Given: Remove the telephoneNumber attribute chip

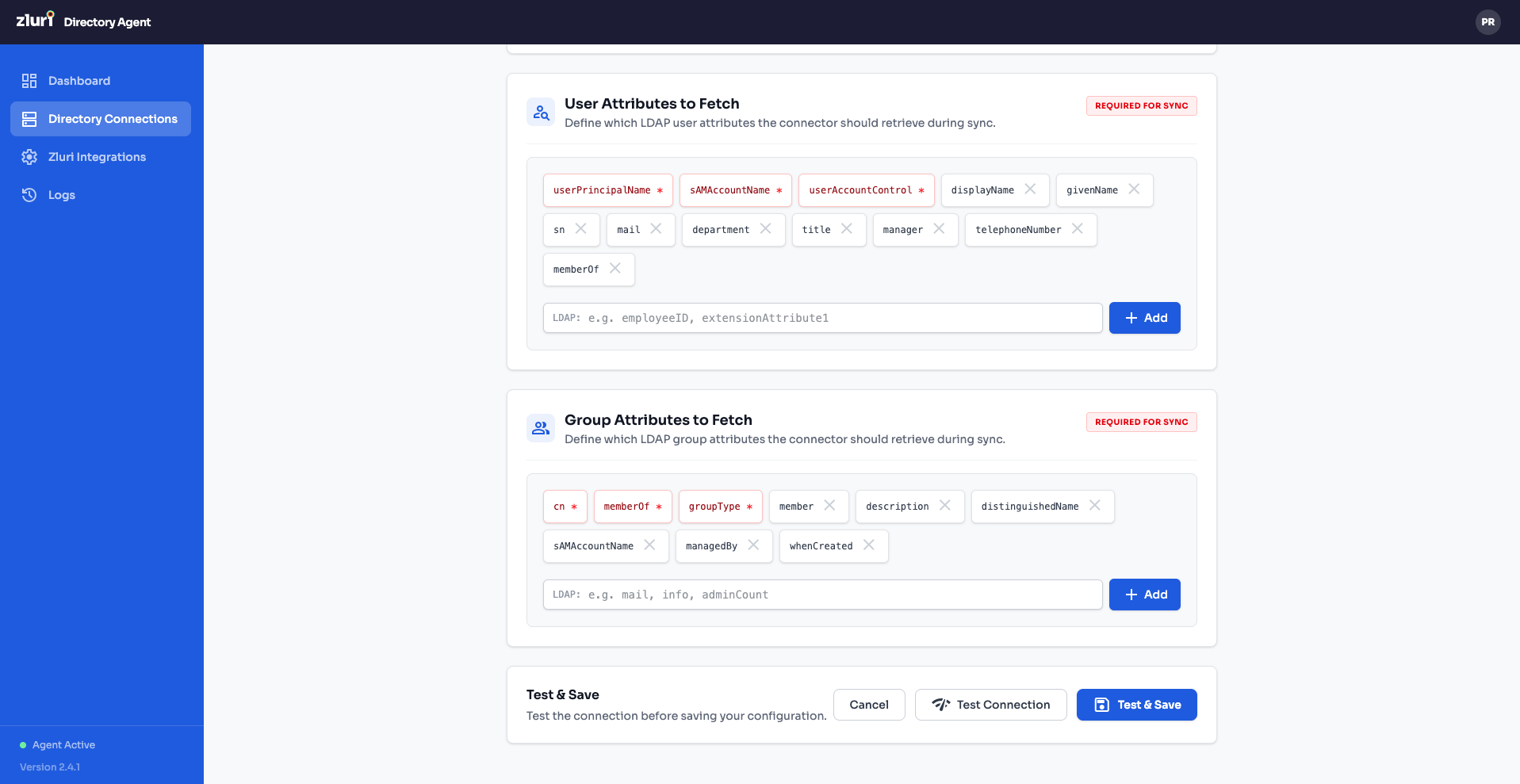Looking at the screenshot, I should 1078,228.
